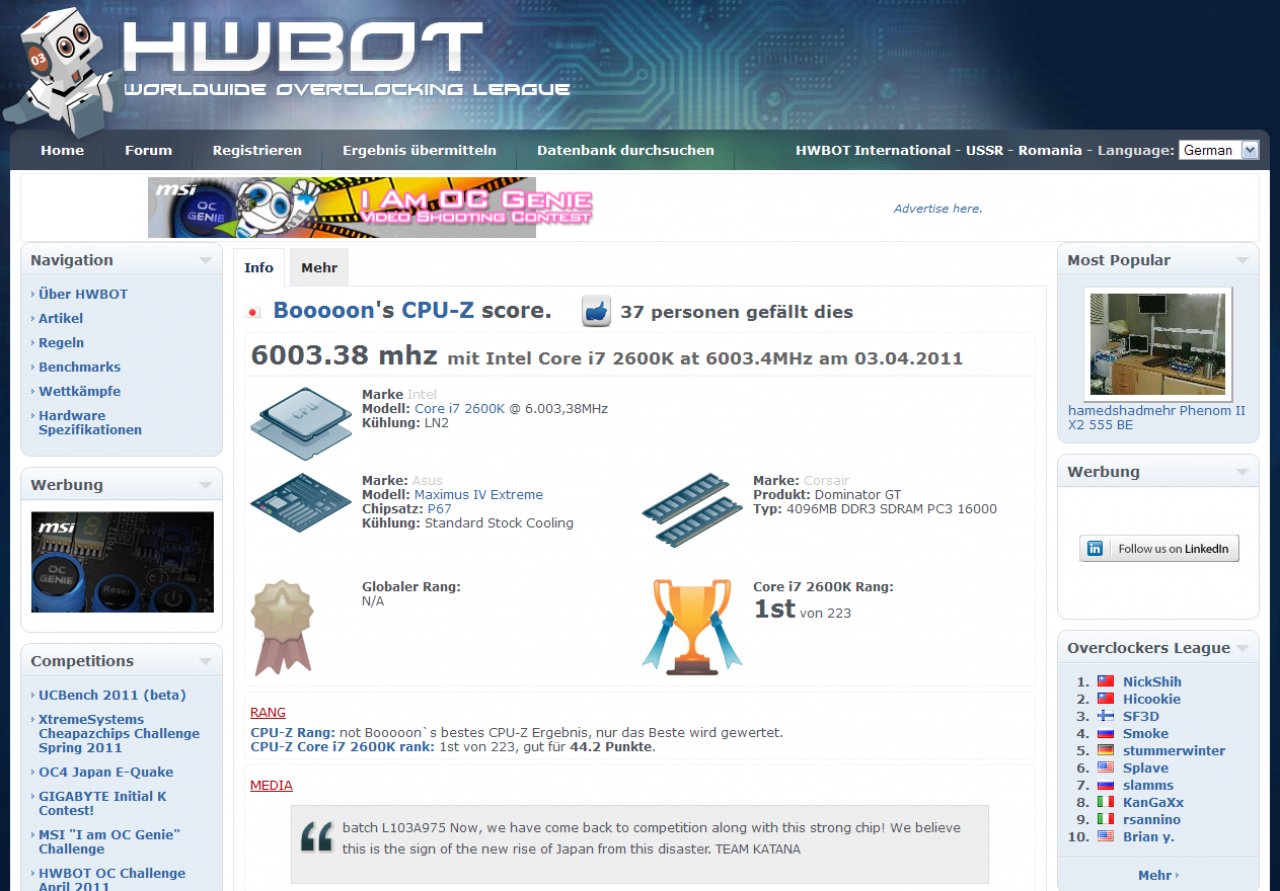This screenshot has height=891, width=1280.
Task: Open the Benchmarks navigation link
Action: tap(80, 367)
